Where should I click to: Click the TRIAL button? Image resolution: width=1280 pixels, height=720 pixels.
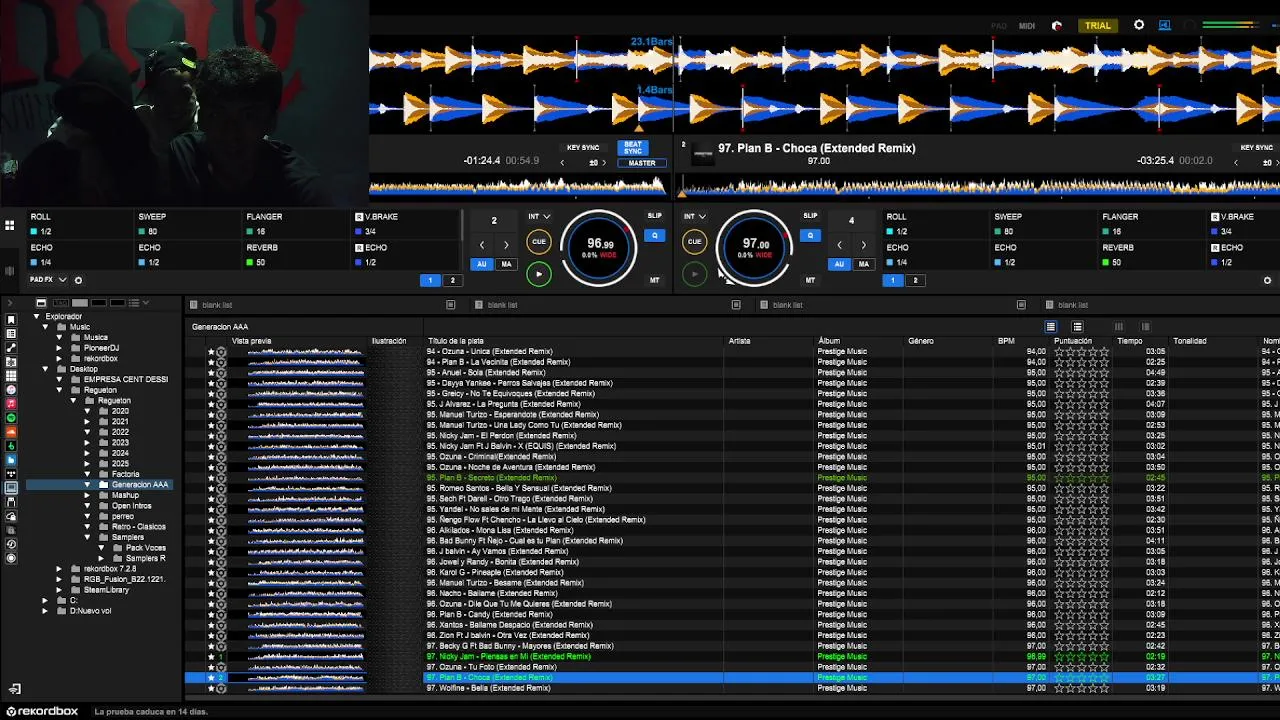1098,26
